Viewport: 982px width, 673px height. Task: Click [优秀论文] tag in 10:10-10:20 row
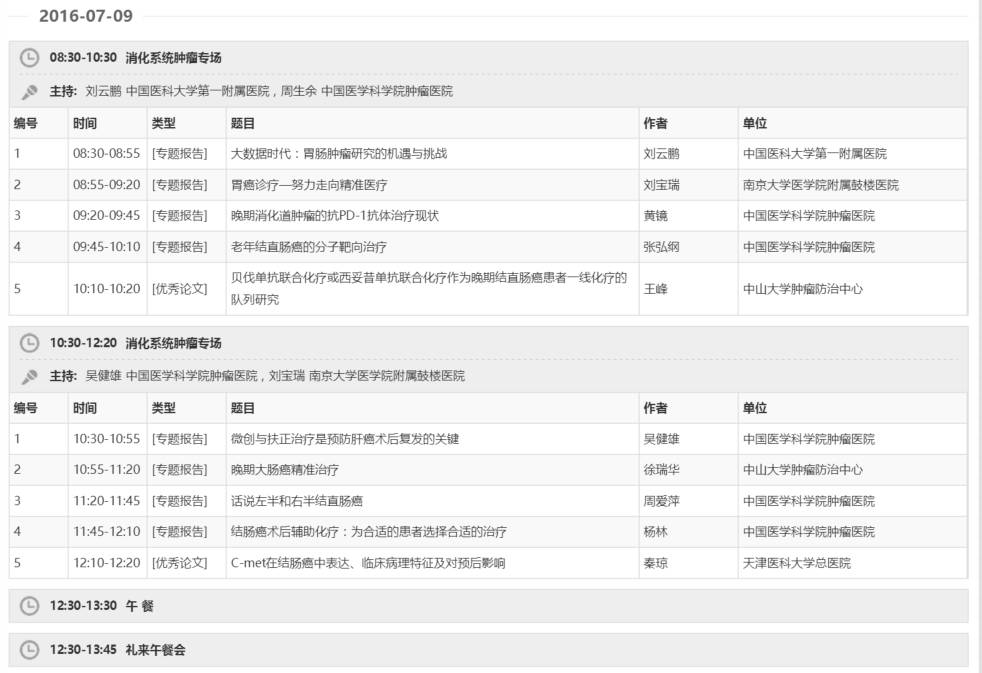(179, 289)
